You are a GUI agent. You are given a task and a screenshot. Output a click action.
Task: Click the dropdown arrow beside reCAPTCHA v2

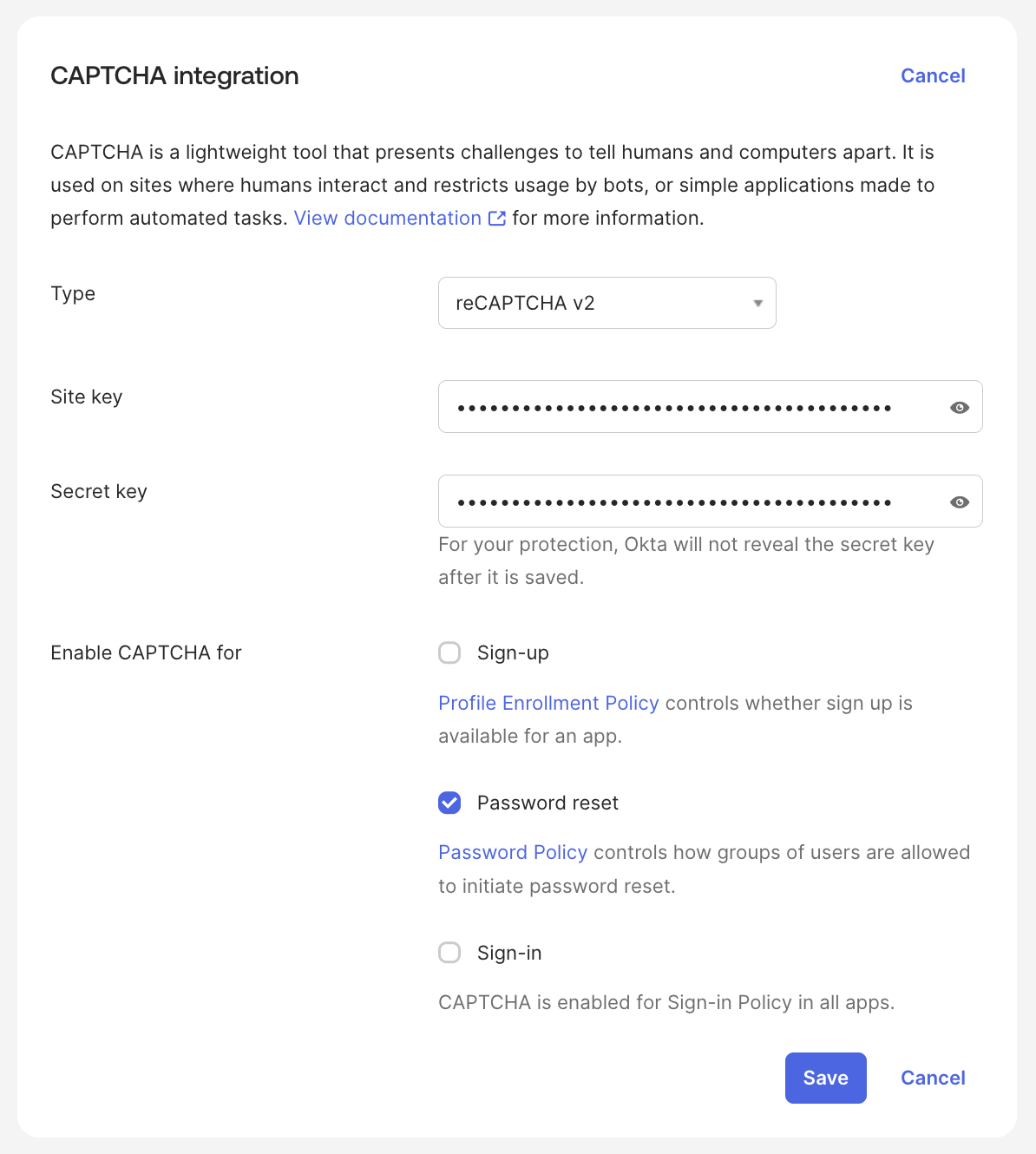[756, 303]
